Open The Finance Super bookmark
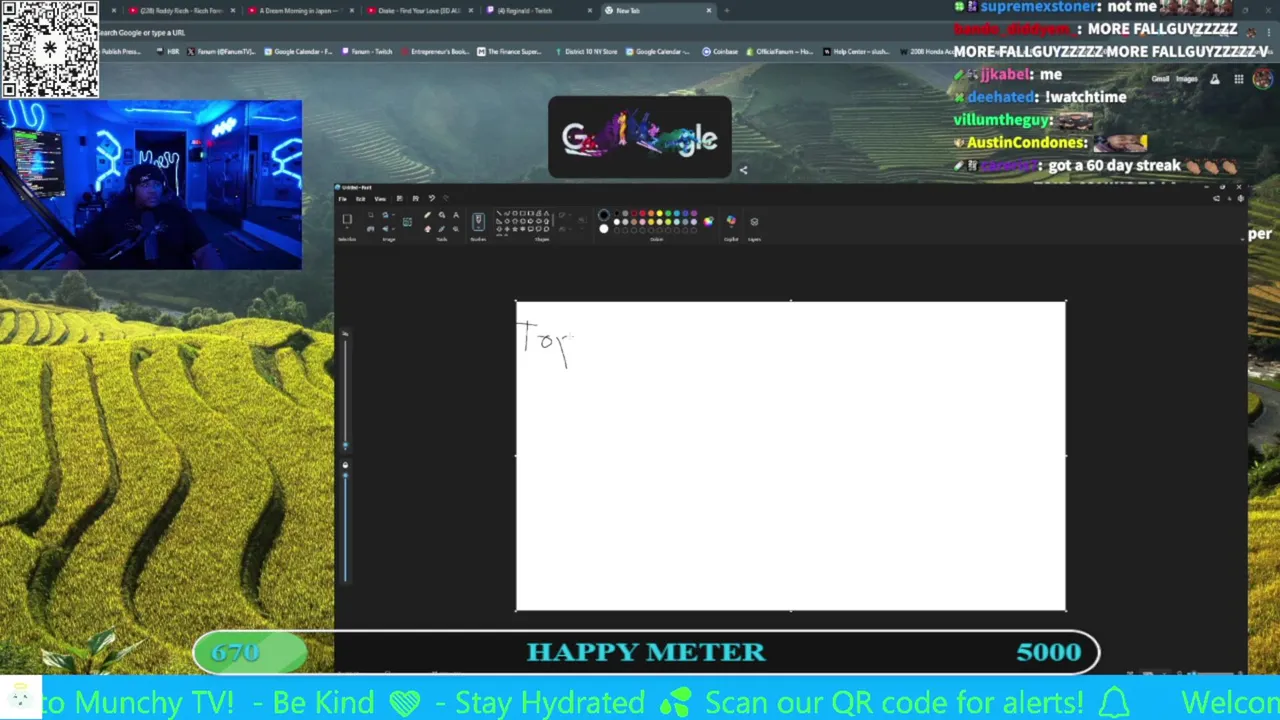 coord(510,51)
